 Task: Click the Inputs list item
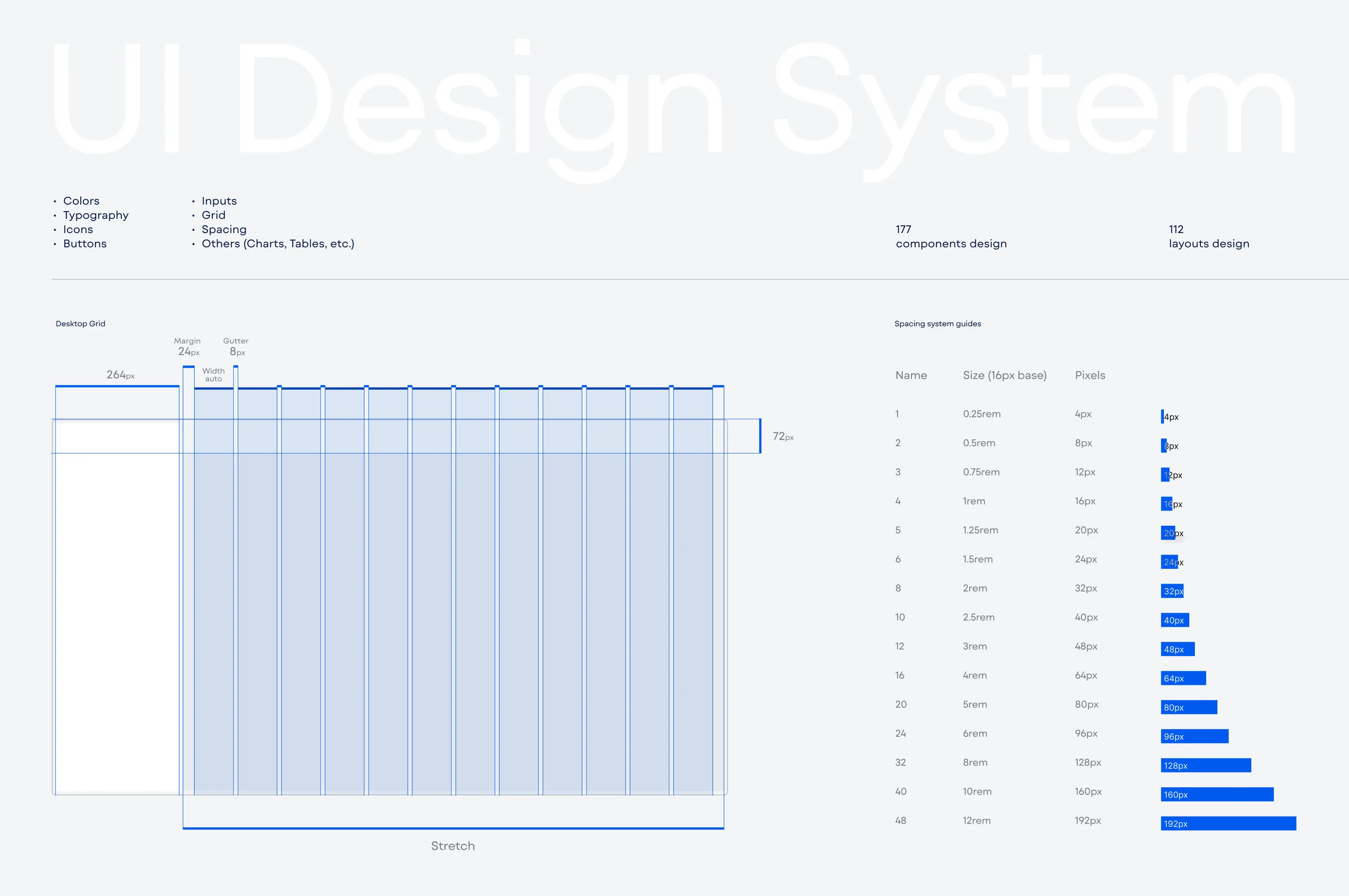point(219,201)
